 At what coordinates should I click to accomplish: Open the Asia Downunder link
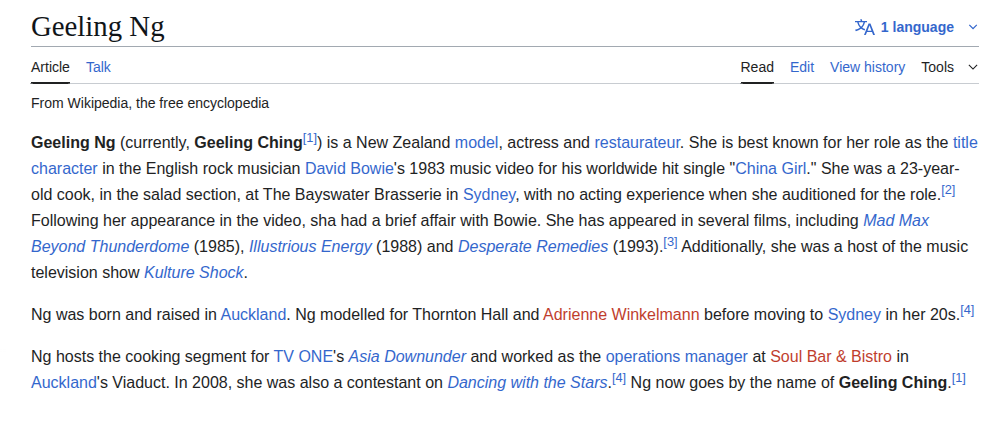click(409, 356)
